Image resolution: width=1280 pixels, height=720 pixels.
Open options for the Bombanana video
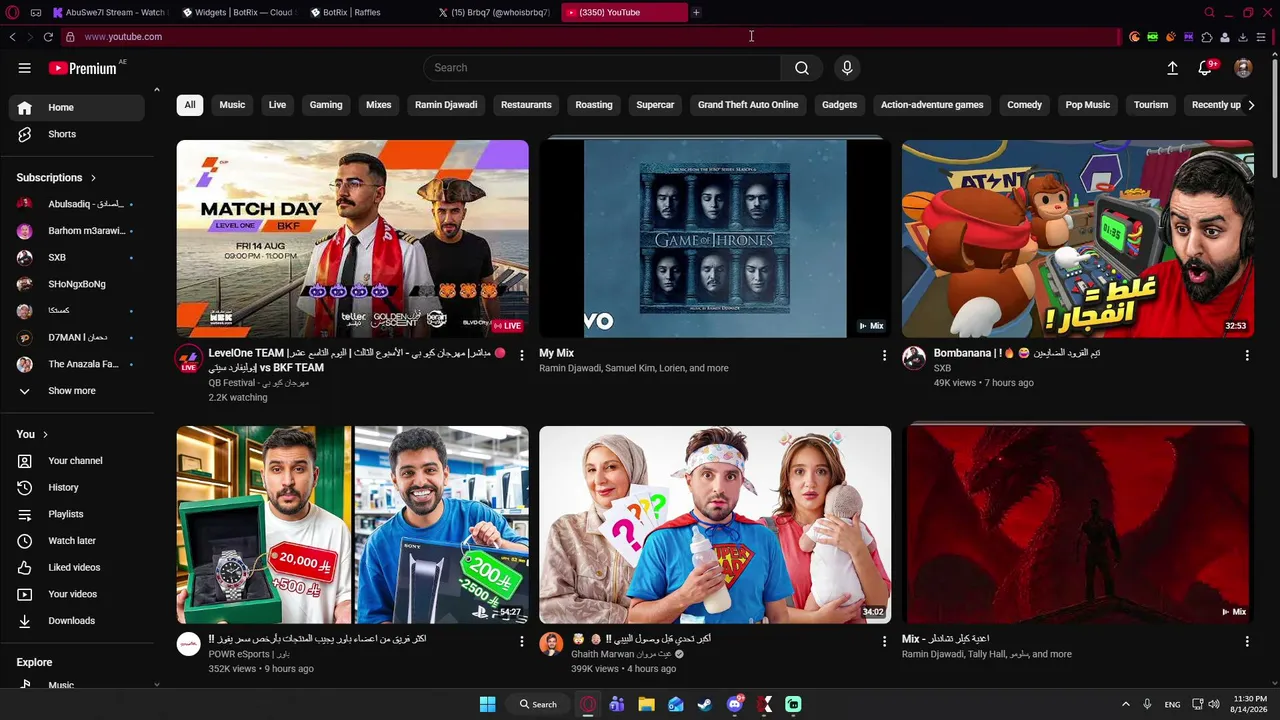pyautogui.click(x=1246, y=356)
